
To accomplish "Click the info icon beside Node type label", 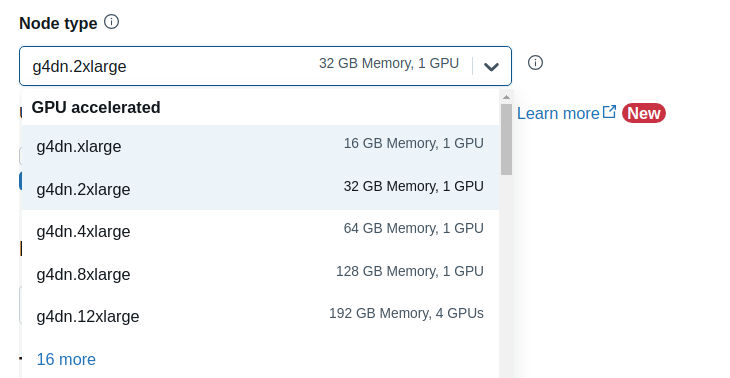I will [111, 22].
